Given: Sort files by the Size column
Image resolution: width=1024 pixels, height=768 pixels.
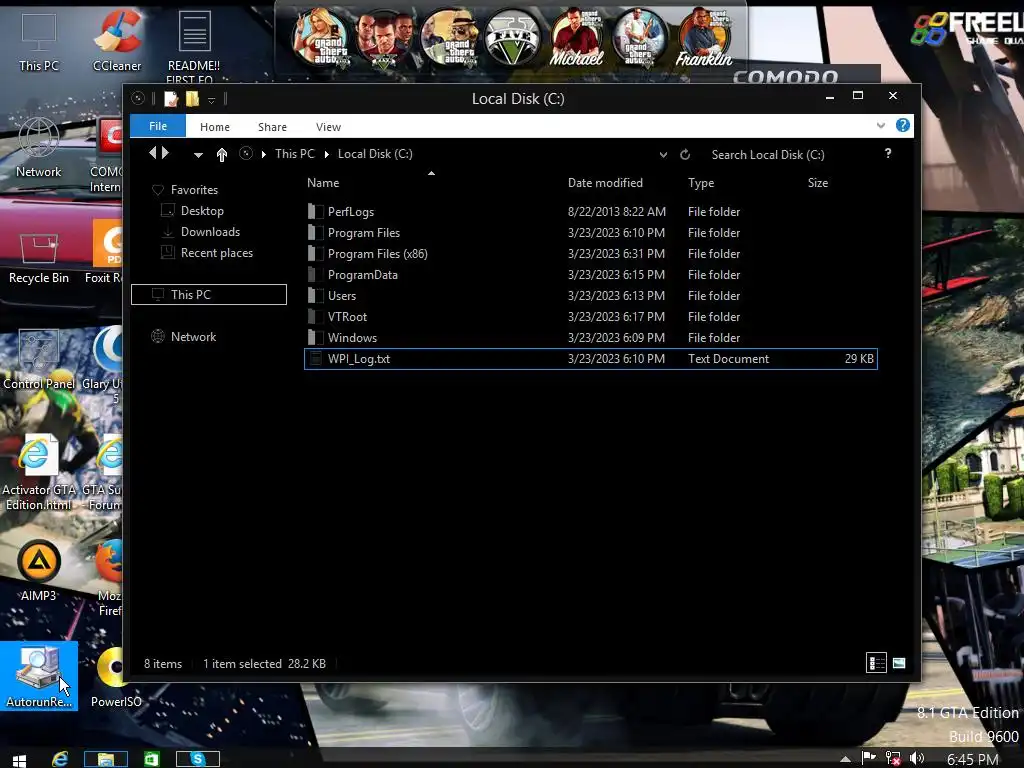Looking at the screenshot, I should coord(818,183).
